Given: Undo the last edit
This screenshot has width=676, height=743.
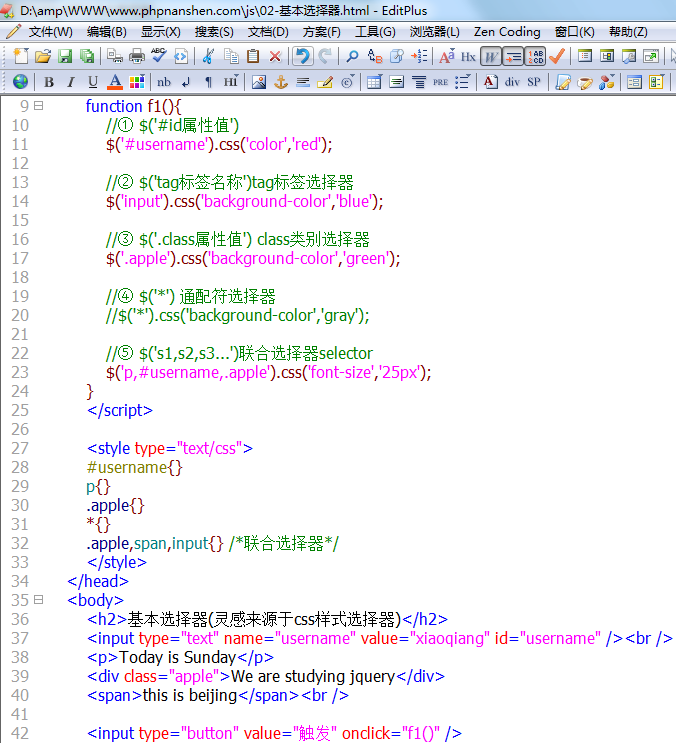Looking at the screenshot, I should (x=302, y=56).
